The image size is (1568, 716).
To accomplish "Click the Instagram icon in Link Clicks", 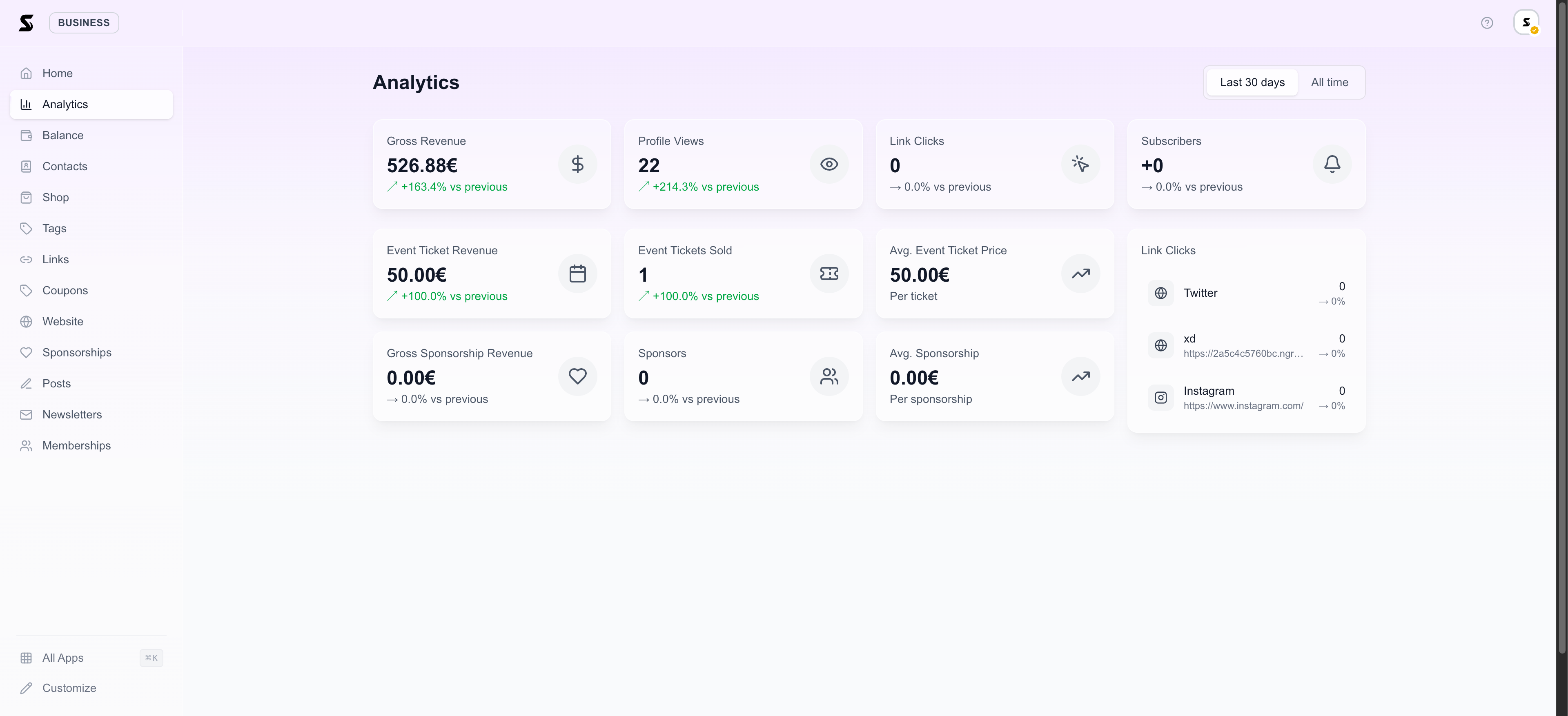I will tap(1160, 398).
